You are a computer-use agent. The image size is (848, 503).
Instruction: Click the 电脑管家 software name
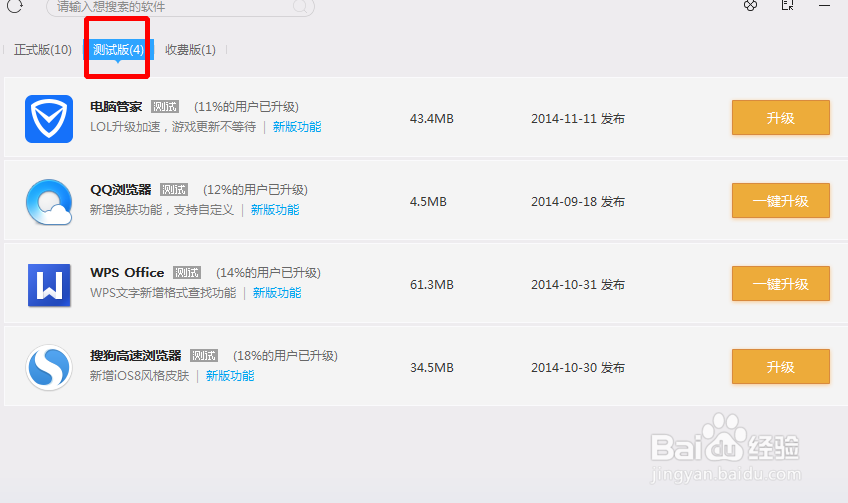tap(116, 107)
